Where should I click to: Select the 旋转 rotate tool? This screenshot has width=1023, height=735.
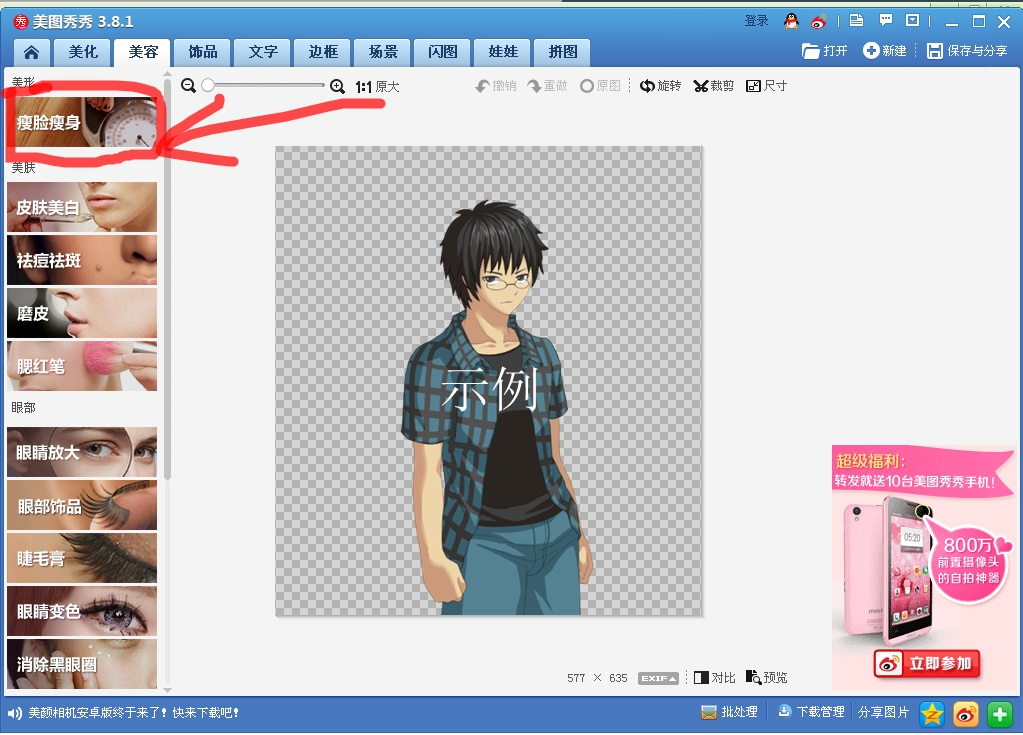click(660, 86)
